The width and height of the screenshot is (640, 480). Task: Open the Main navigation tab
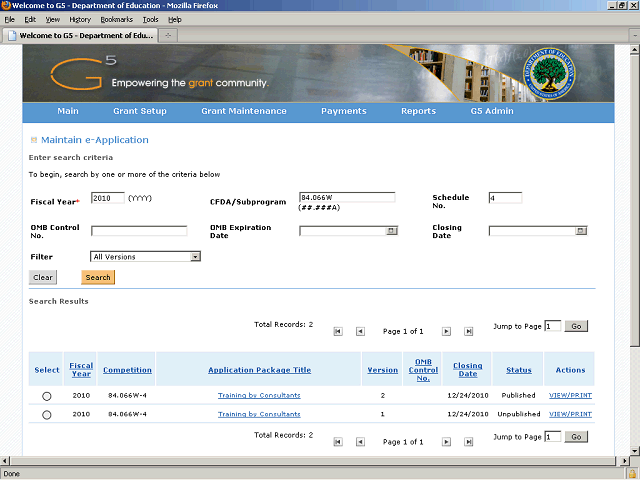(x=68, y=111)
